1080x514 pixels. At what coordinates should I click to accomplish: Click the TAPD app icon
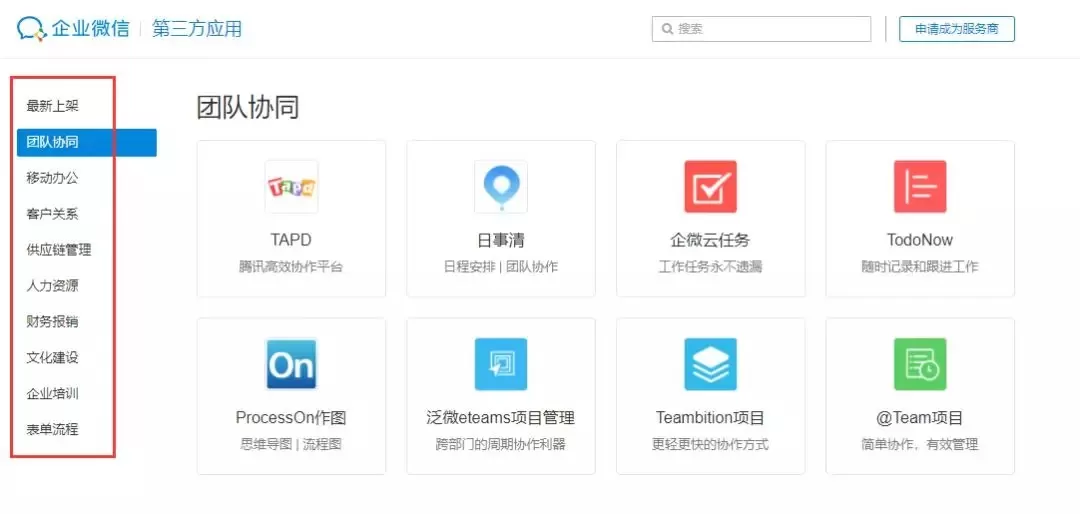pos(291,187)
